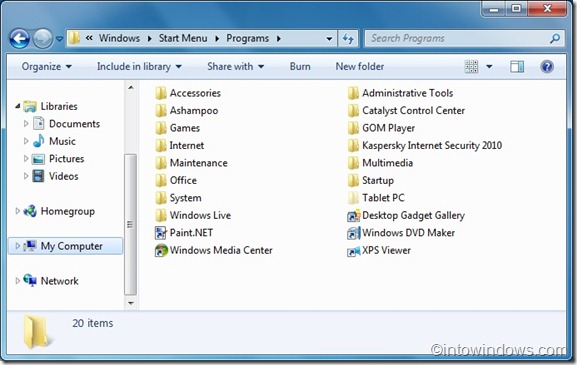Screen dimensions: 577x365
Task: Select the Windows DVD Maker shortcut
Action: 401,233
